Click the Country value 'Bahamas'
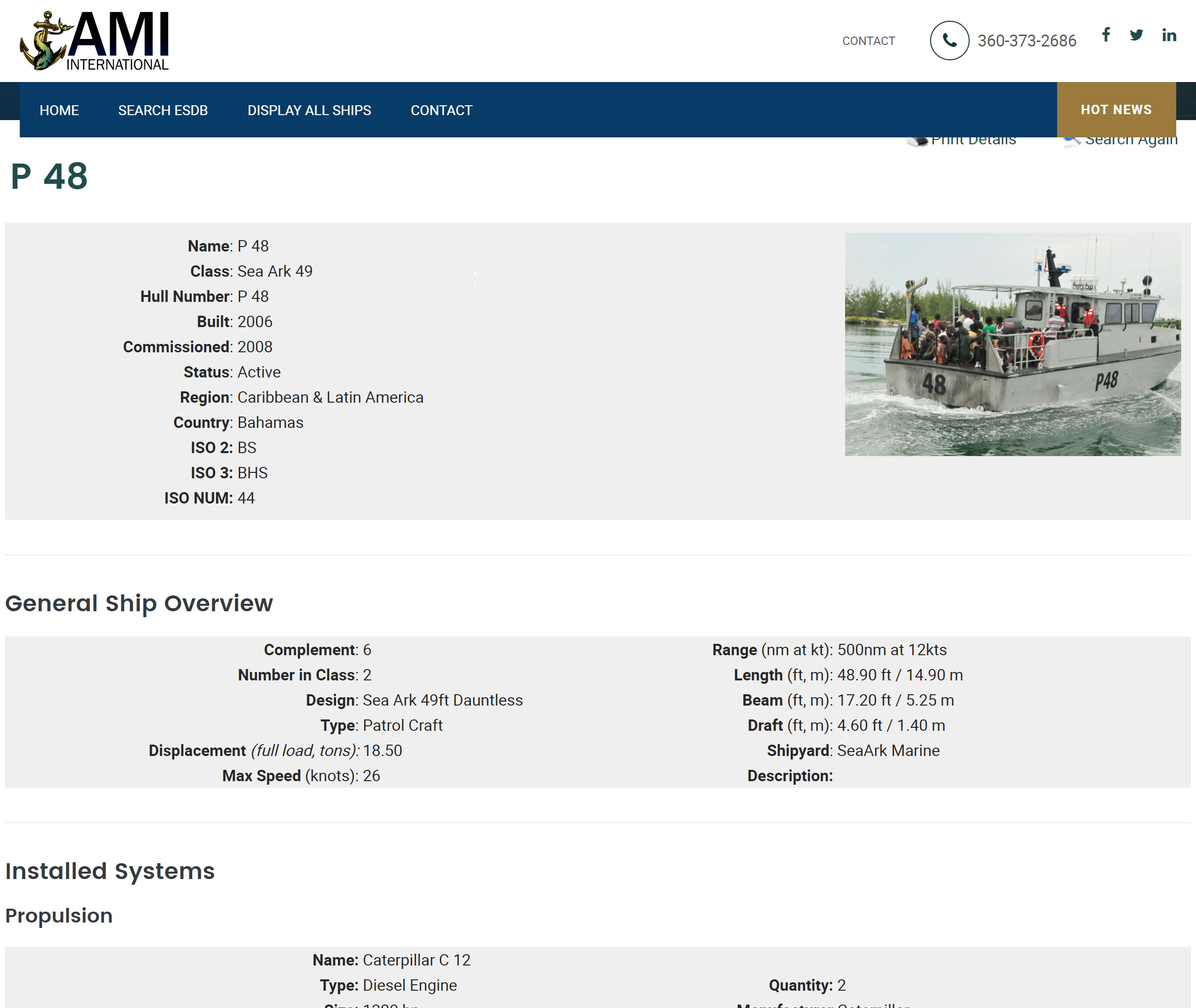This screenshot has height=1008, width=1196. tap(270, 422)
